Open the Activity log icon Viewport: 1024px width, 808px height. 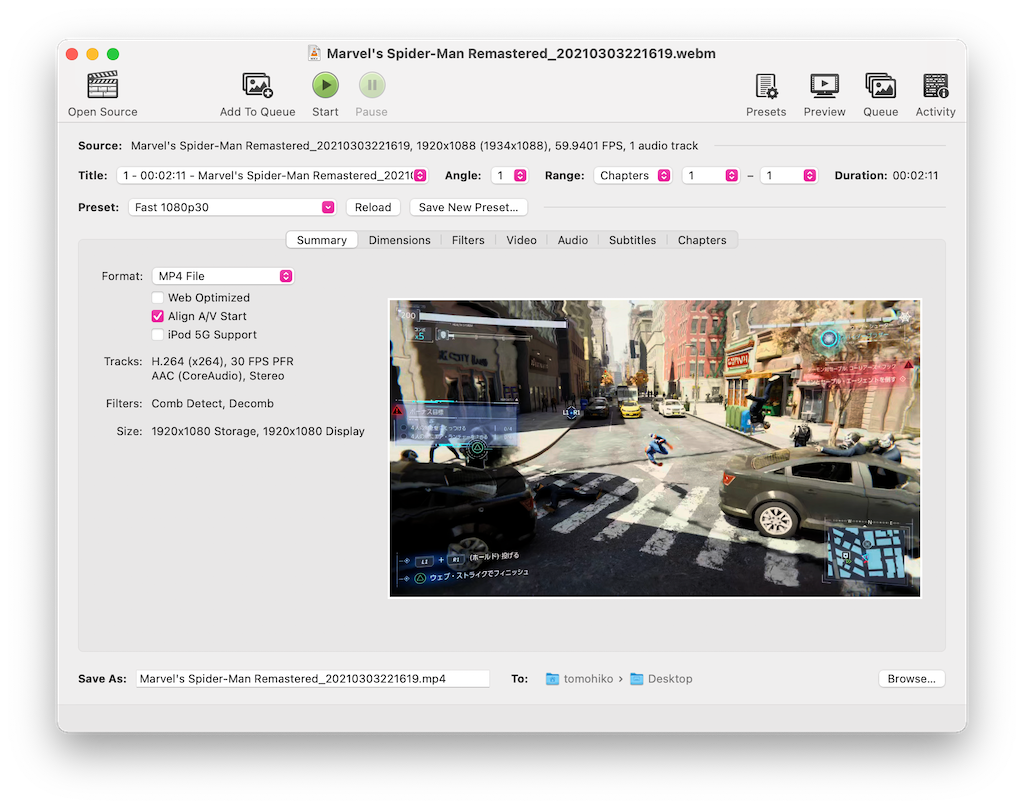click(x=935, y=86)
